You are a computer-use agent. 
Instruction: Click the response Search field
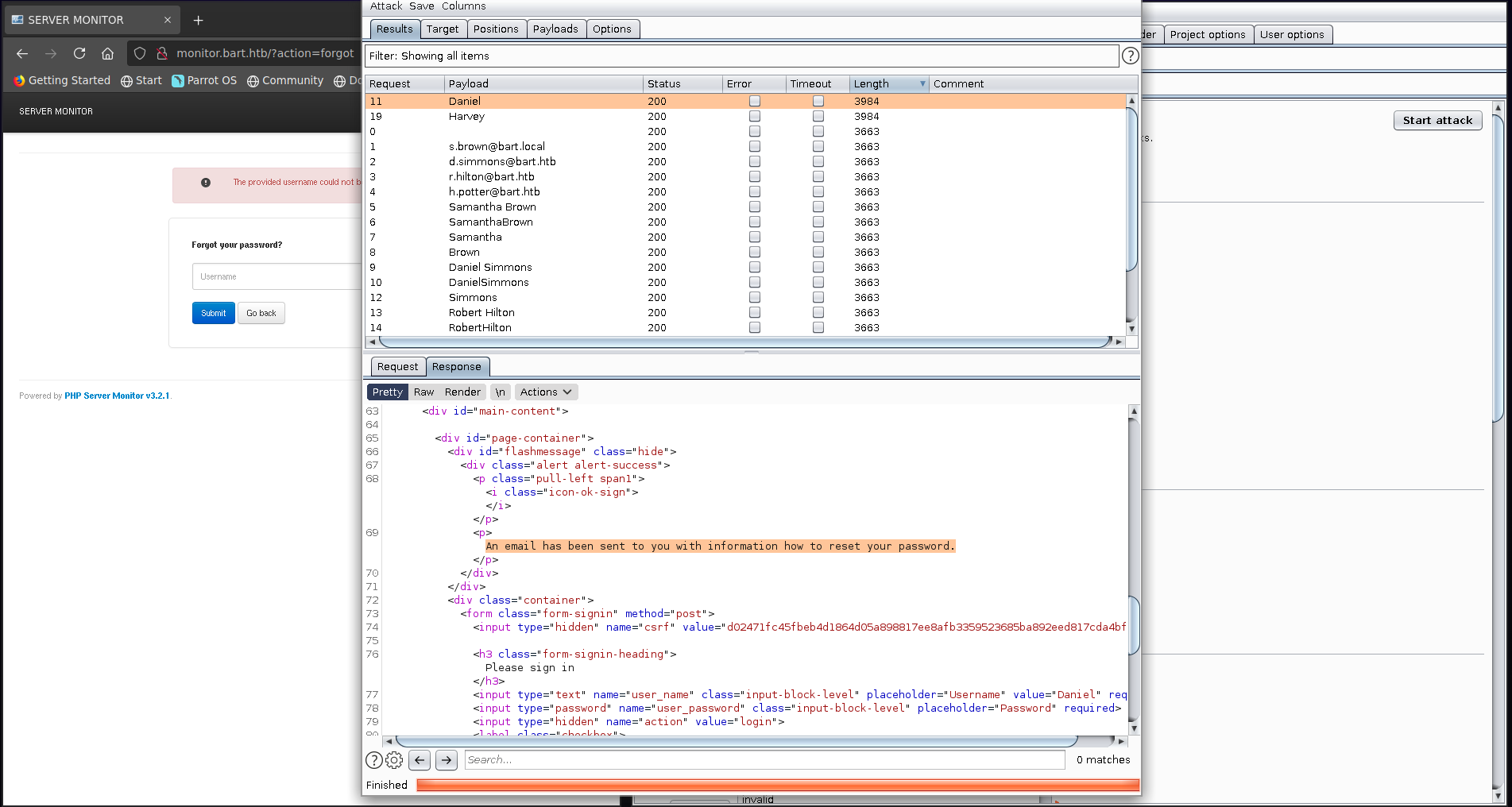click(x=764, y=760)
